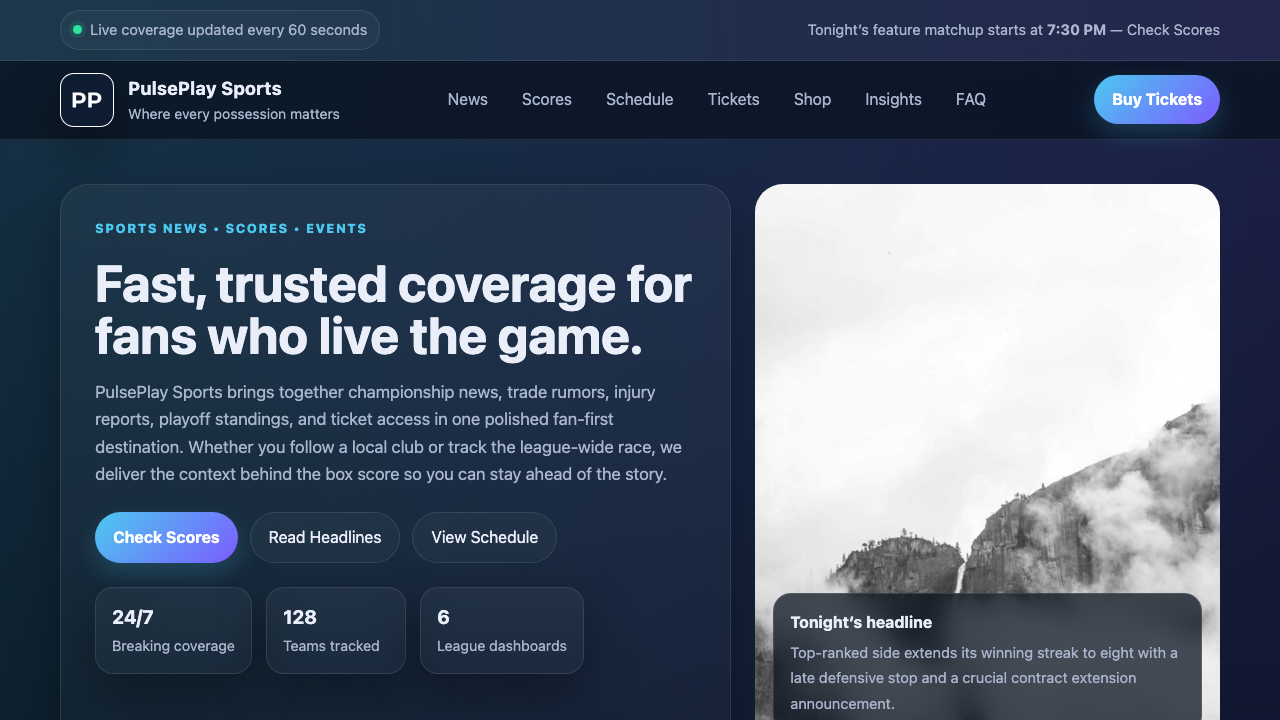This screenshot has height=720, width=1280.
Task: Click the PulsePlay Sports intro paragraph
Action: 389,433
